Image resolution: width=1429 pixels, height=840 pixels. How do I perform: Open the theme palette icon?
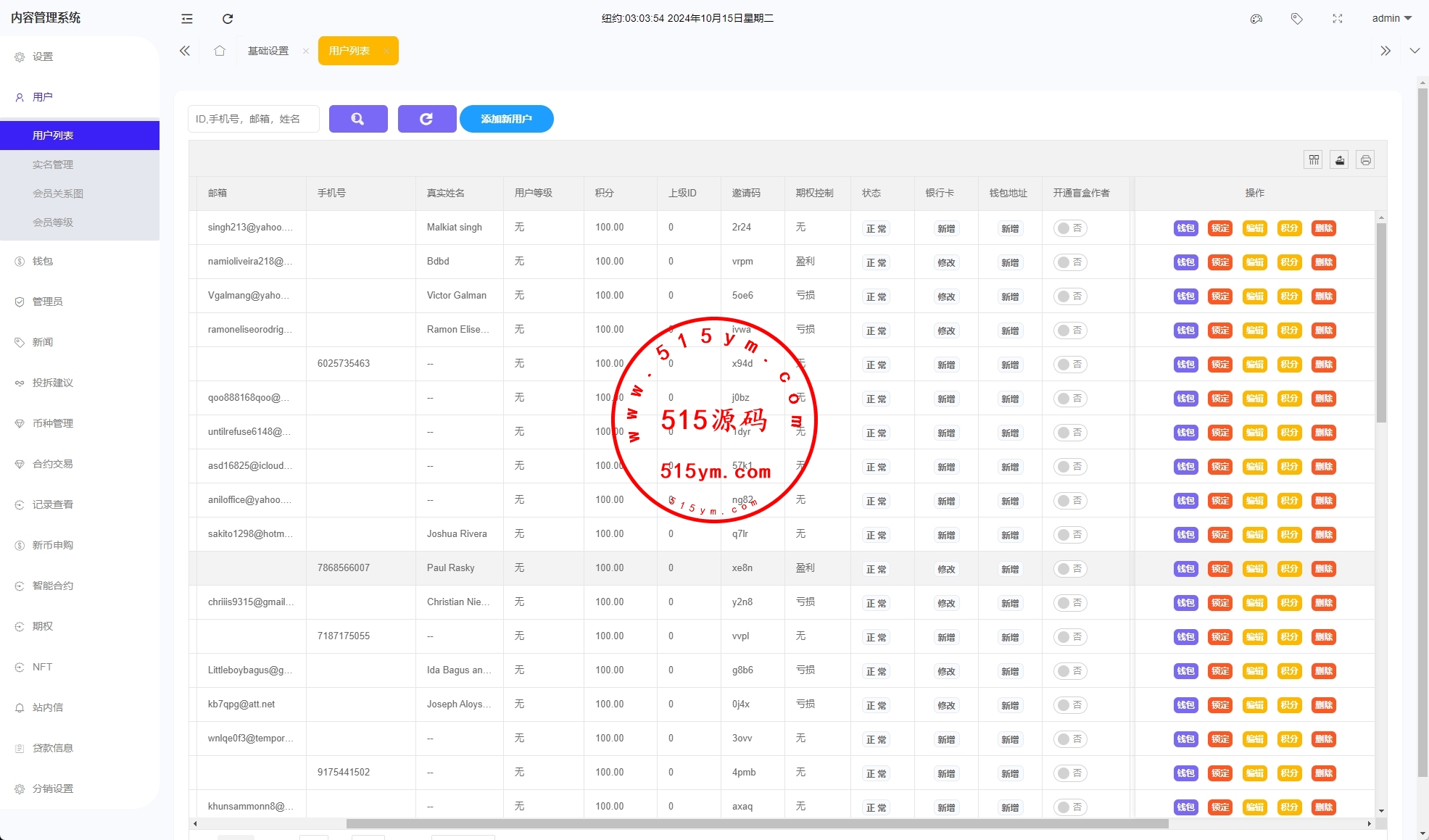click(1256, 19)
